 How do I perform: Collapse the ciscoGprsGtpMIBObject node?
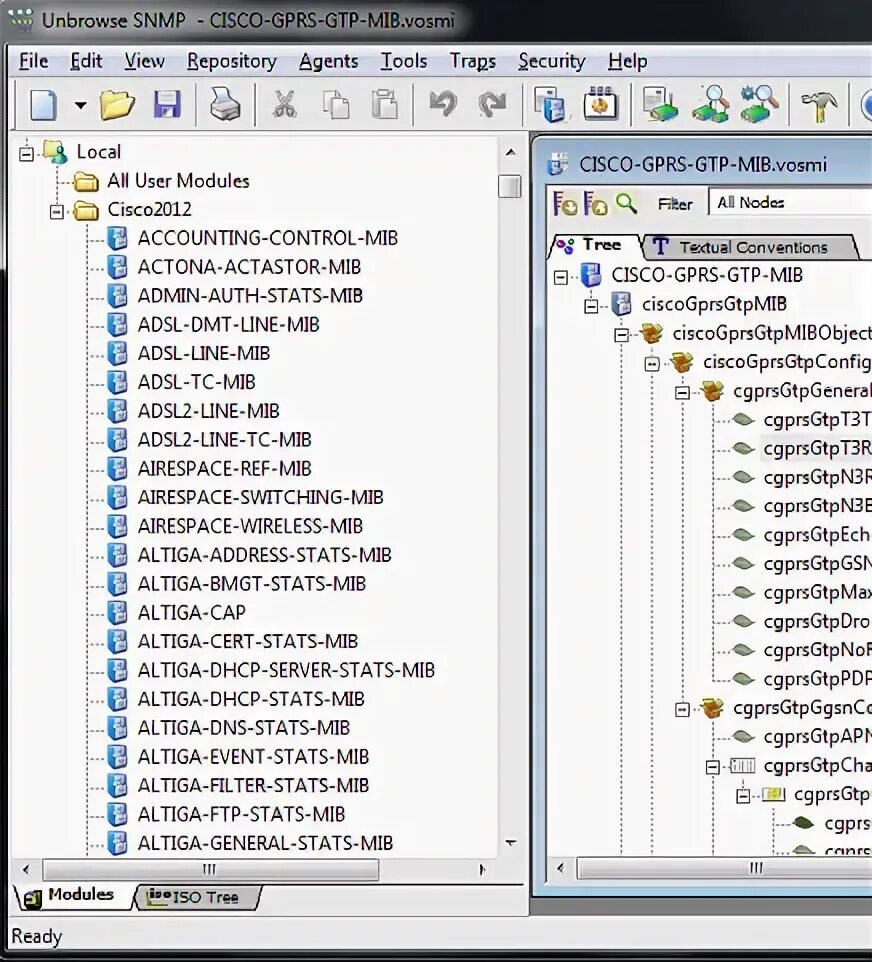[621, 334]
